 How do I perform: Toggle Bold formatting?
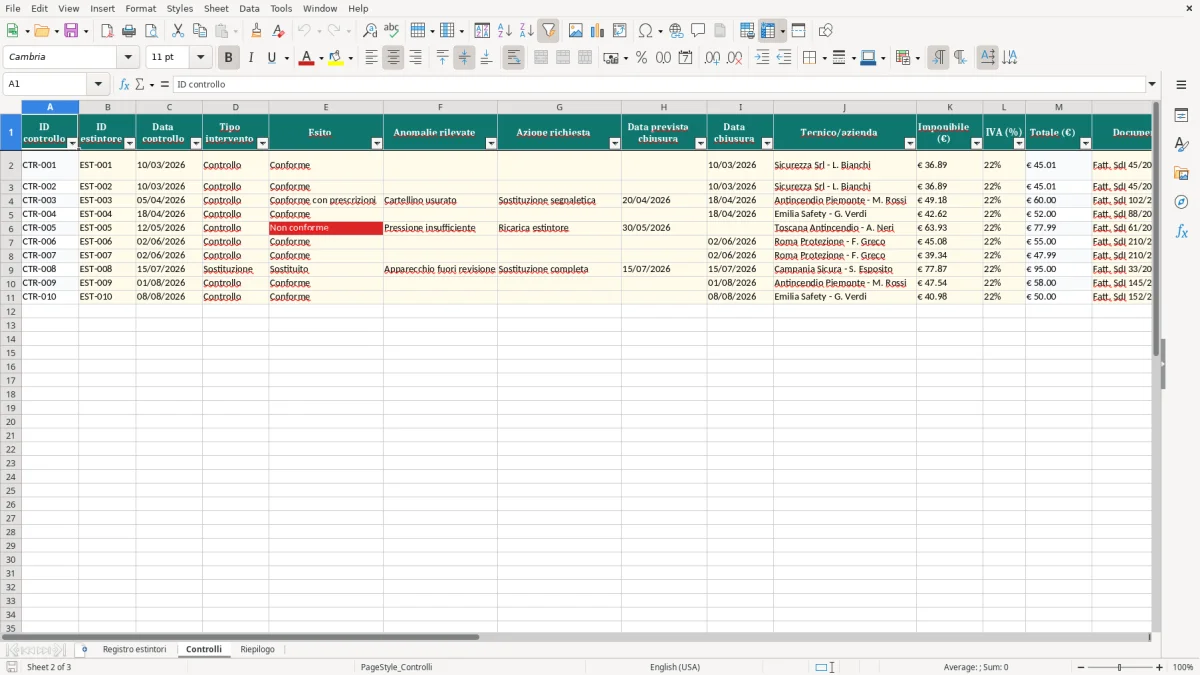[229, 58]
